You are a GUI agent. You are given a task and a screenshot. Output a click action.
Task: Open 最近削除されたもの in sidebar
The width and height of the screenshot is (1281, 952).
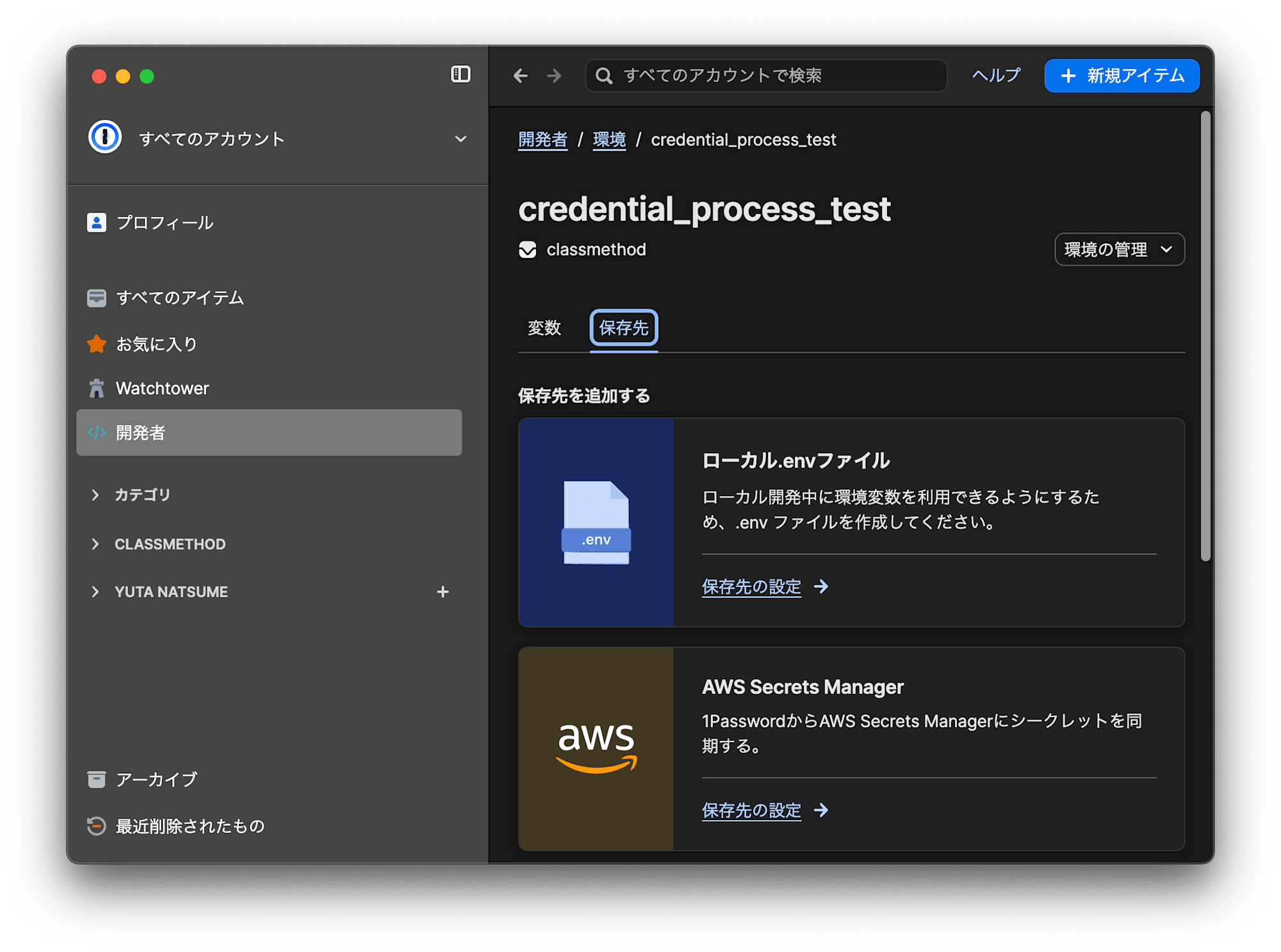tap(190, 826)
